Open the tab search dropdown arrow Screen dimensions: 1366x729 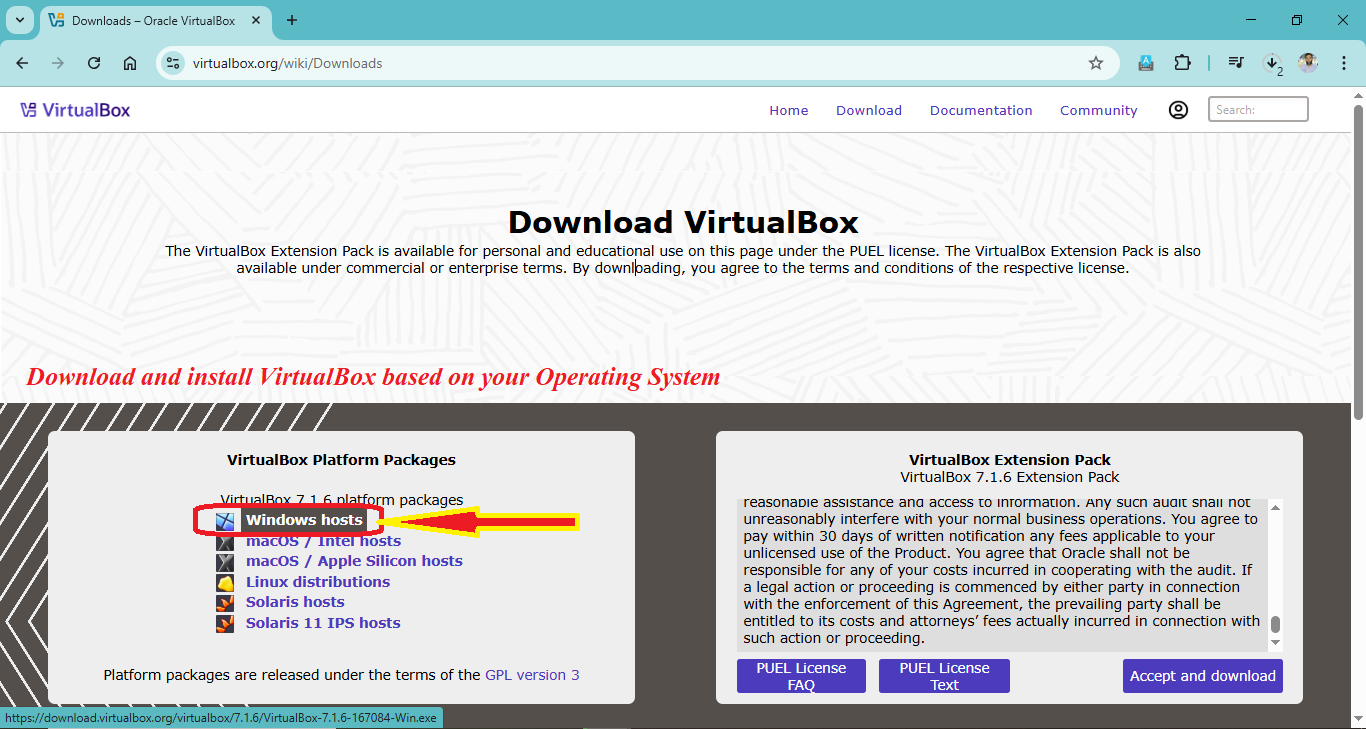point(19,20)
